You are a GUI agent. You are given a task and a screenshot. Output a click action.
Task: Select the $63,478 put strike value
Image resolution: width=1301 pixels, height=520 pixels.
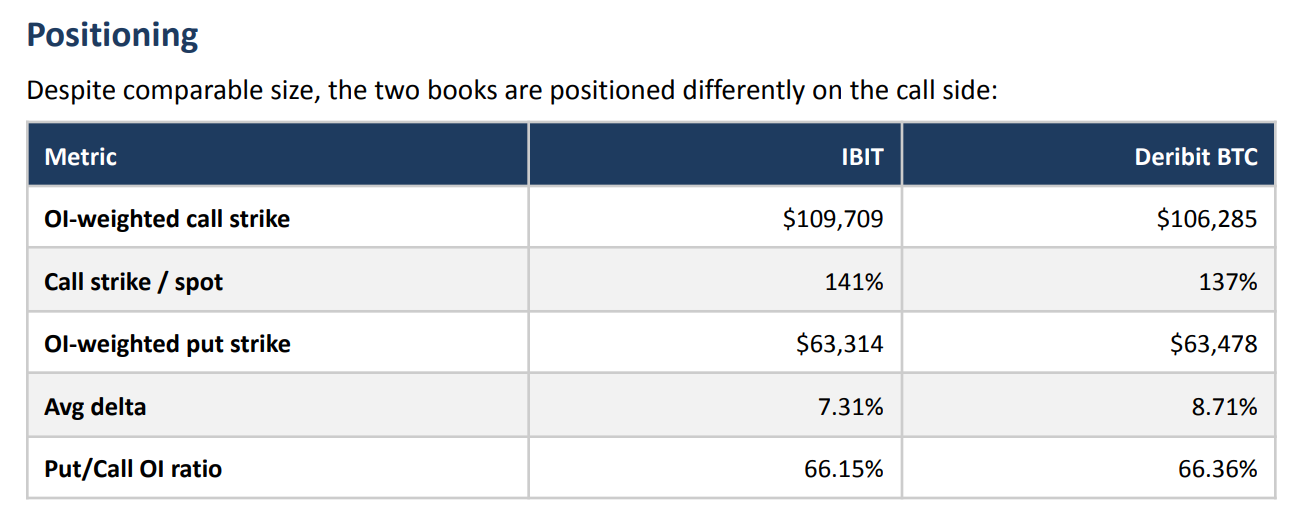click(1213, 344)
